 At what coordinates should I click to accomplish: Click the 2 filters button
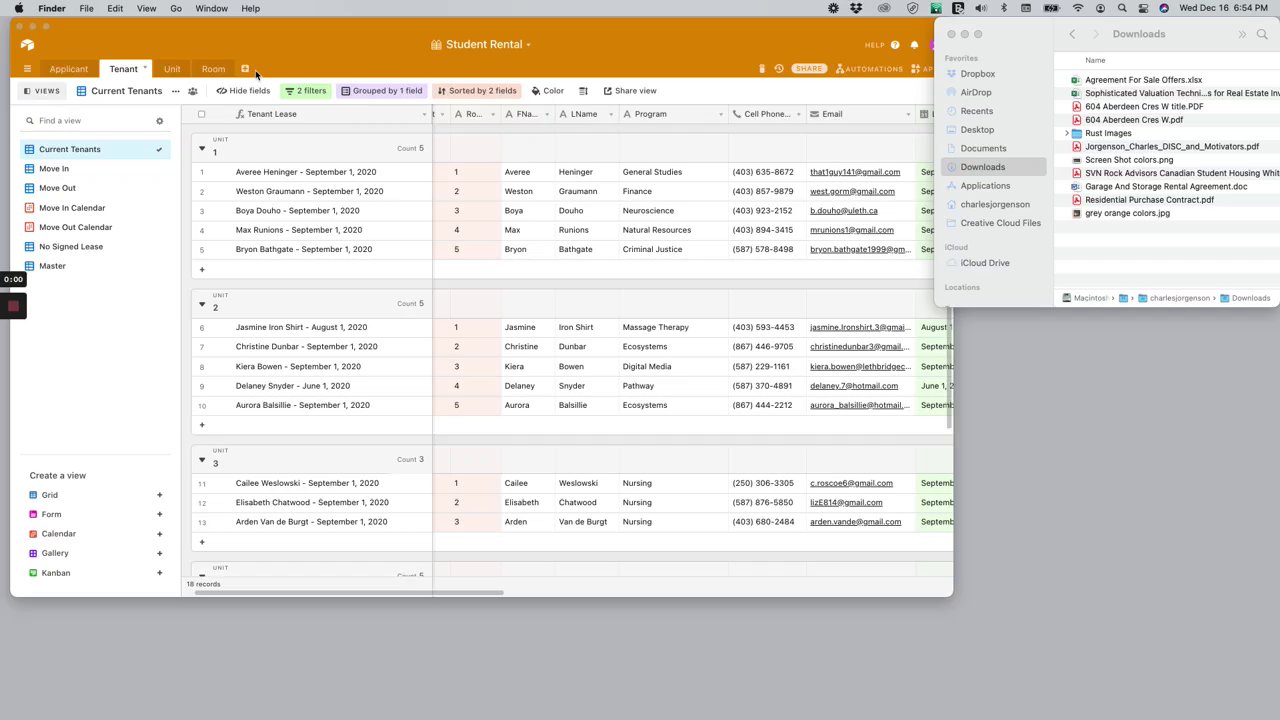[306, 91]
